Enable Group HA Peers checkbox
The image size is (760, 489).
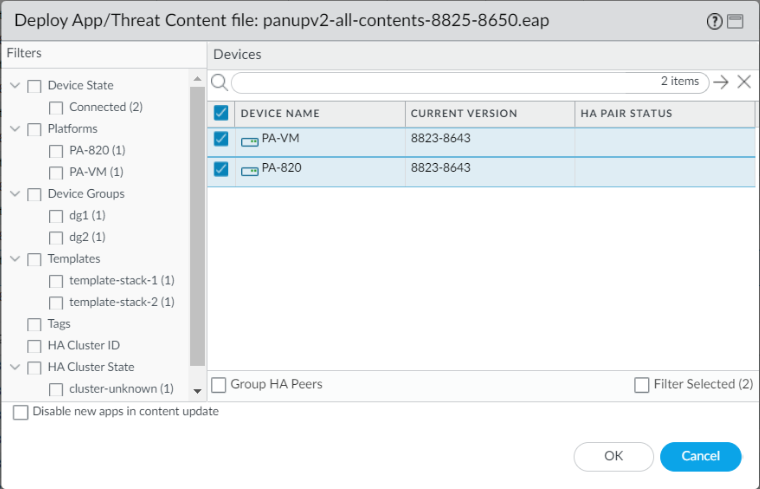point(220,385)
